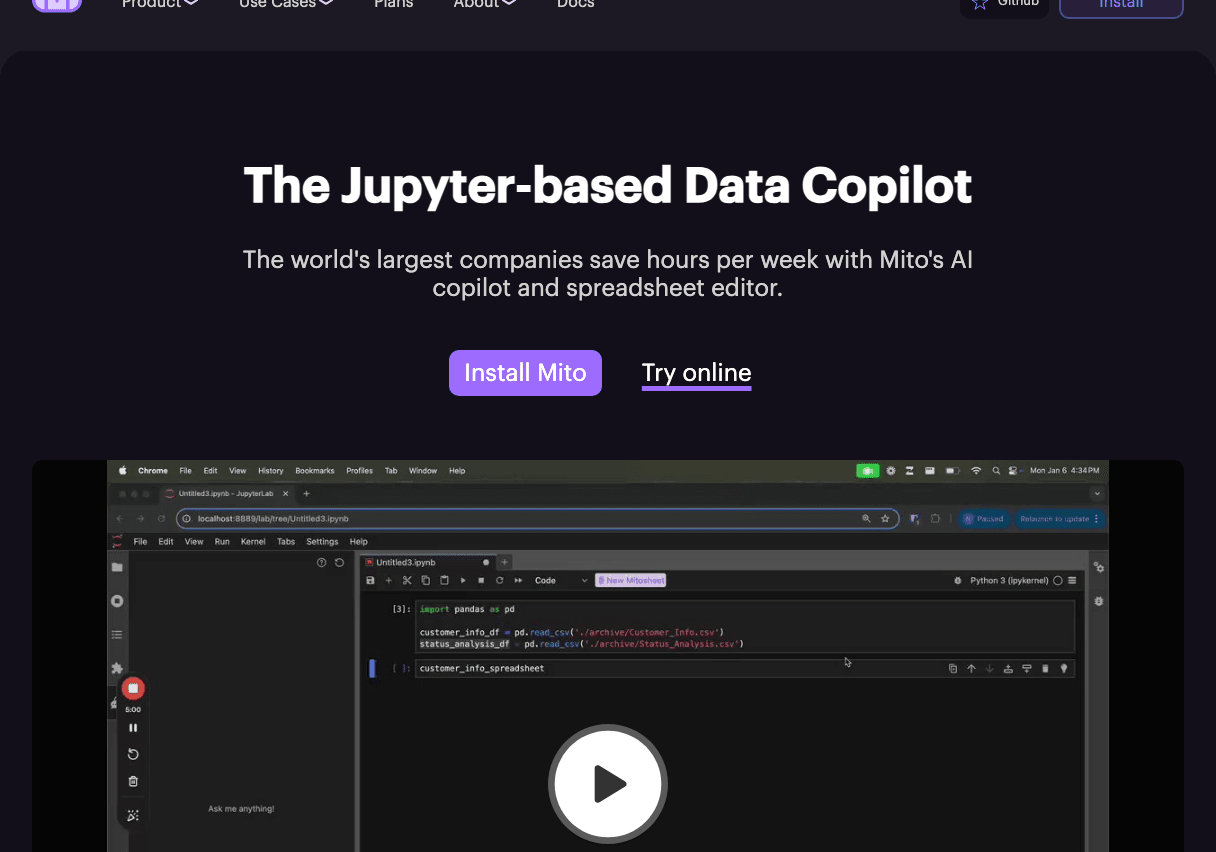Open JupyterLab Tabs menu
1216x852 pixels.
click(286, 541)
